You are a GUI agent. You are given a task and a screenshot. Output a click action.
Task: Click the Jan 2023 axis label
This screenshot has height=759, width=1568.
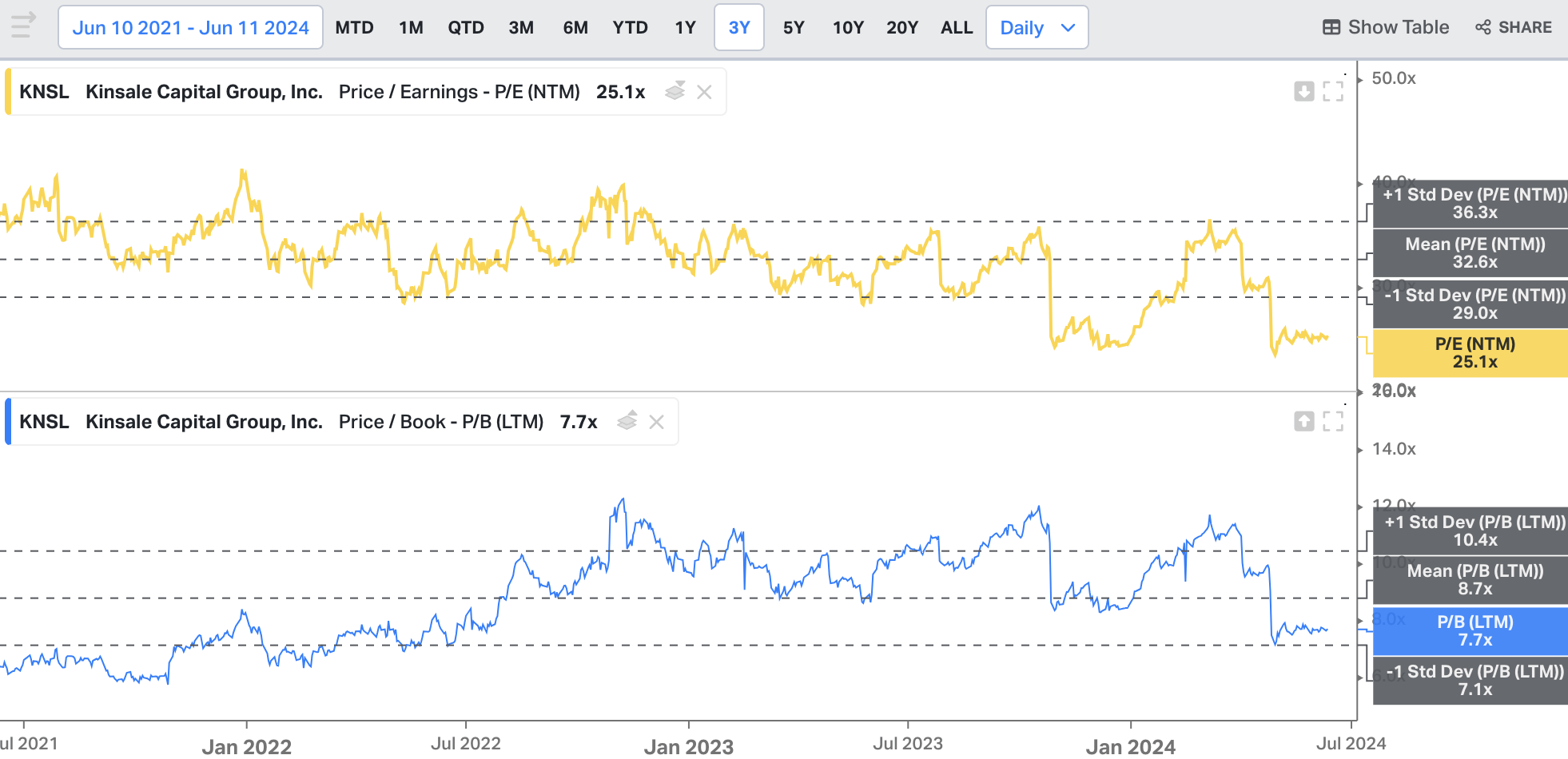click(689, 747)
